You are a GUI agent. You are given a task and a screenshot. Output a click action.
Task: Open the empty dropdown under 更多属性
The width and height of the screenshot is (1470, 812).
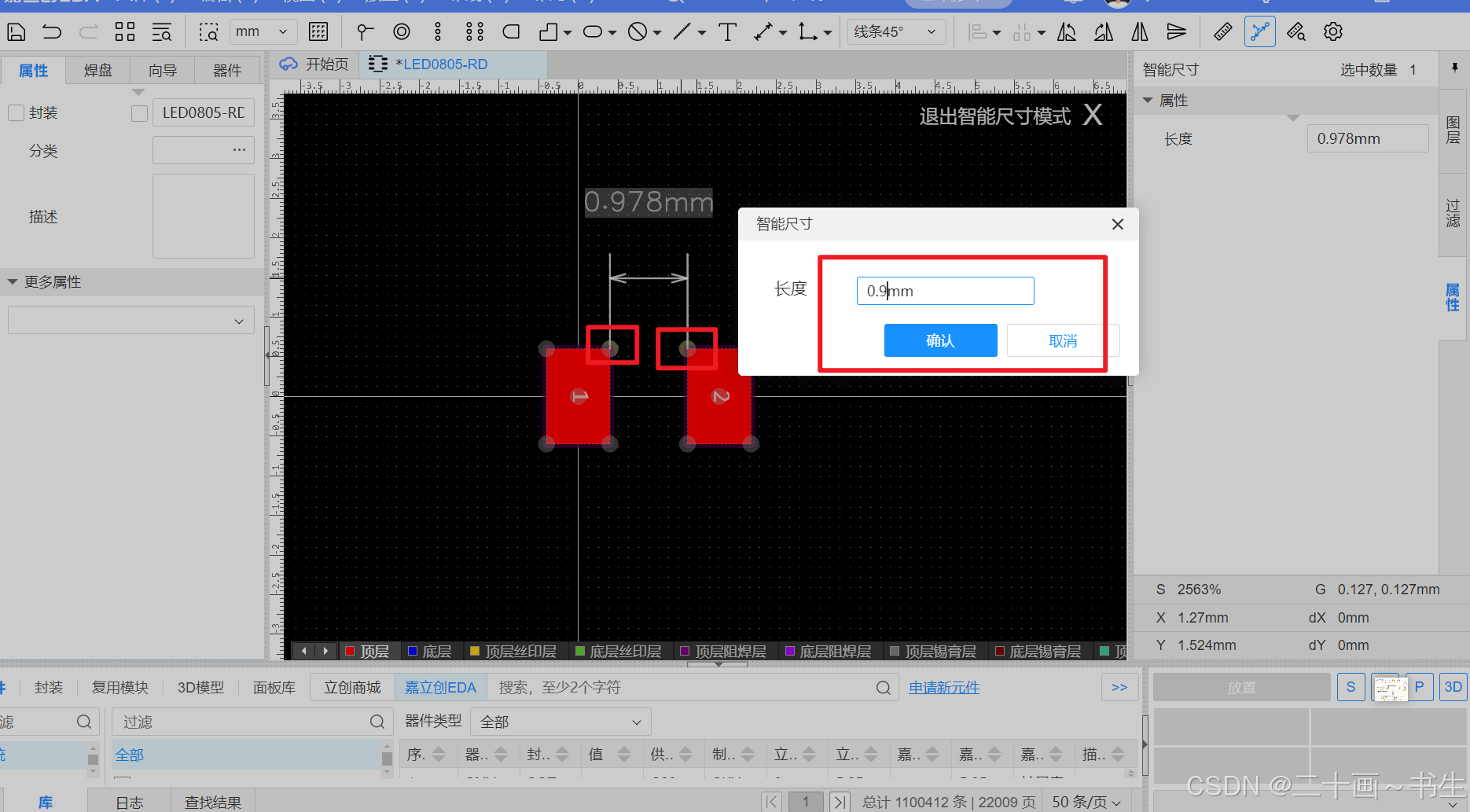point(131,321)
